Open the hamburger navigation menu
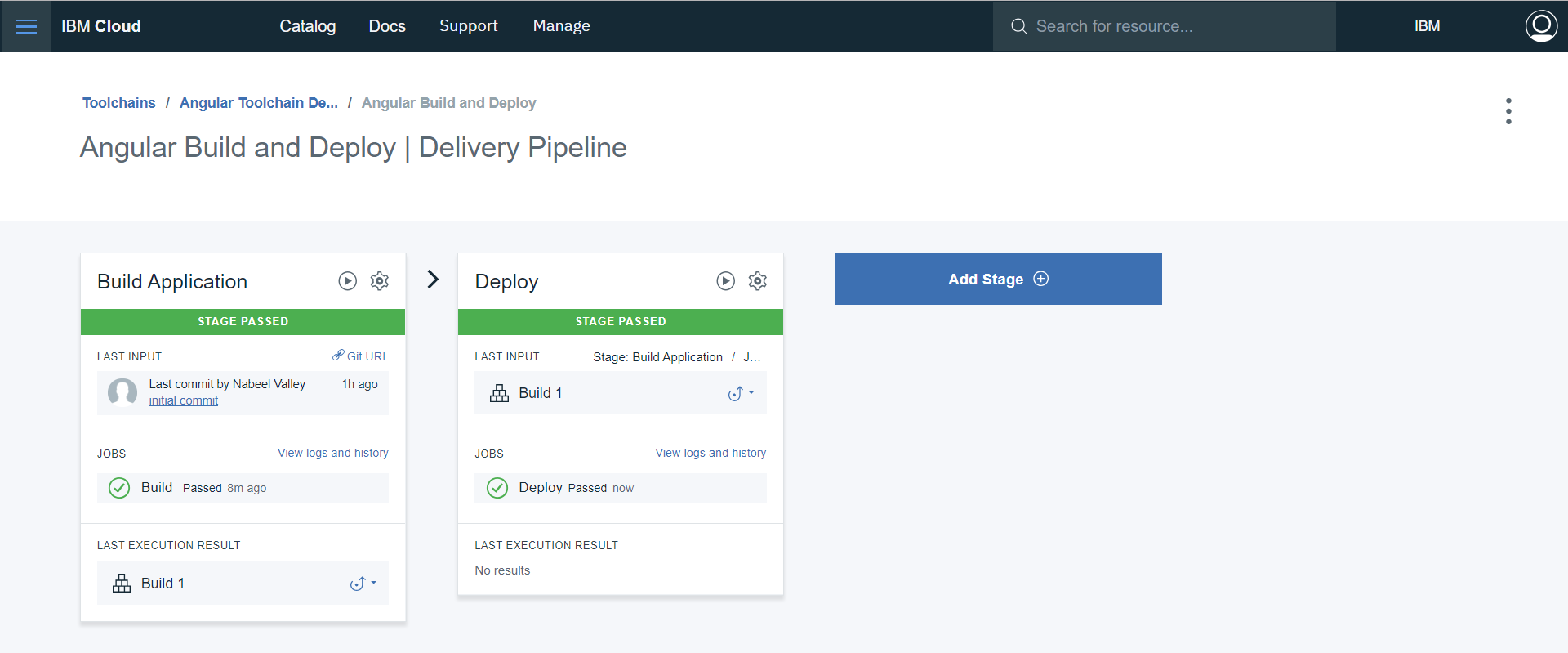 tap(26, 26)
